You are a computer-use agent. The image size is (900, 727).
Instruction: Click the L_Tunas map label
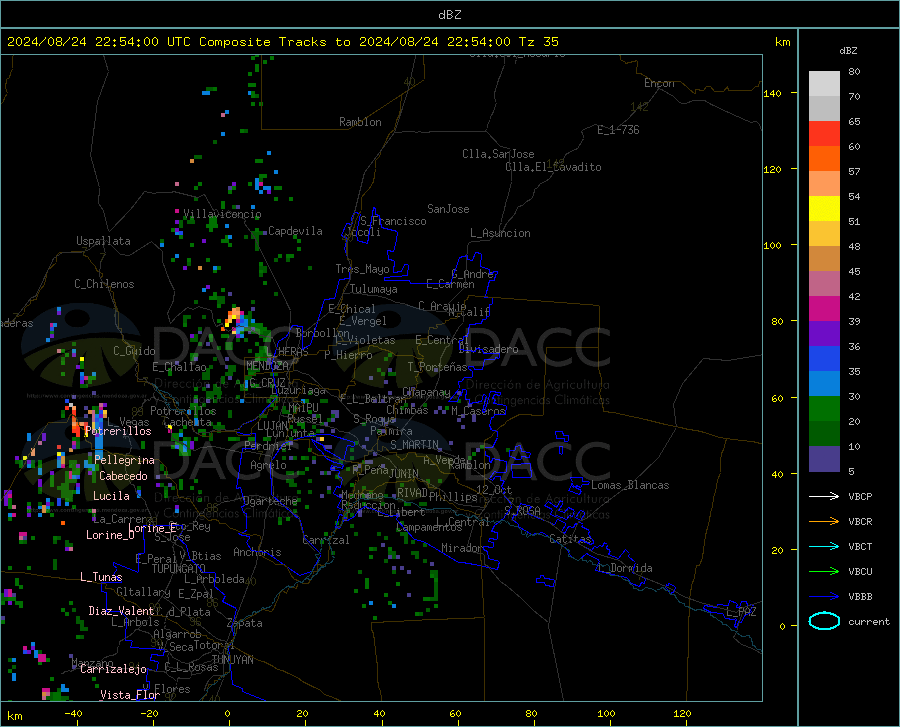(x=101, y=577)
